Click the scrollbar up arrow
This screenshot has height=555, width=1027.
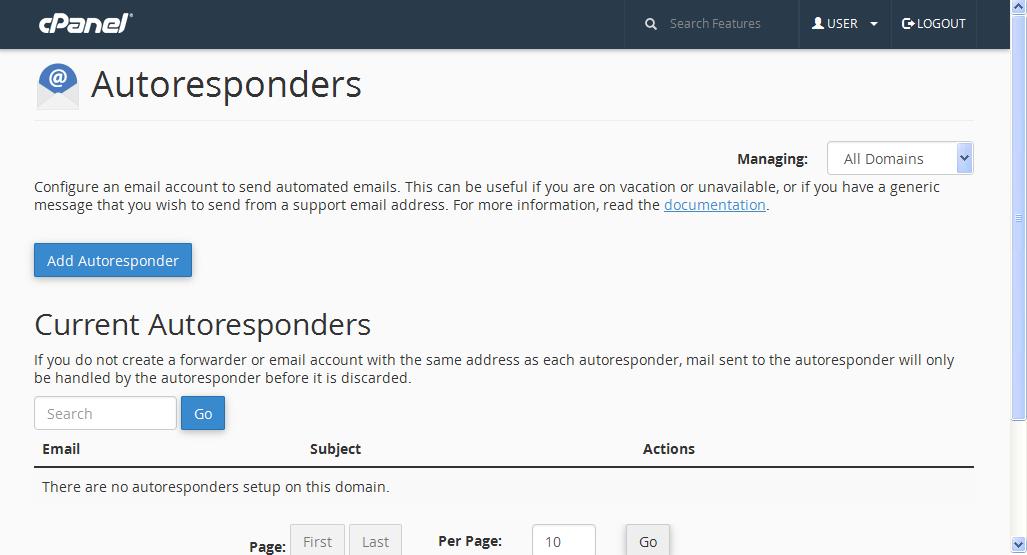1018,6
